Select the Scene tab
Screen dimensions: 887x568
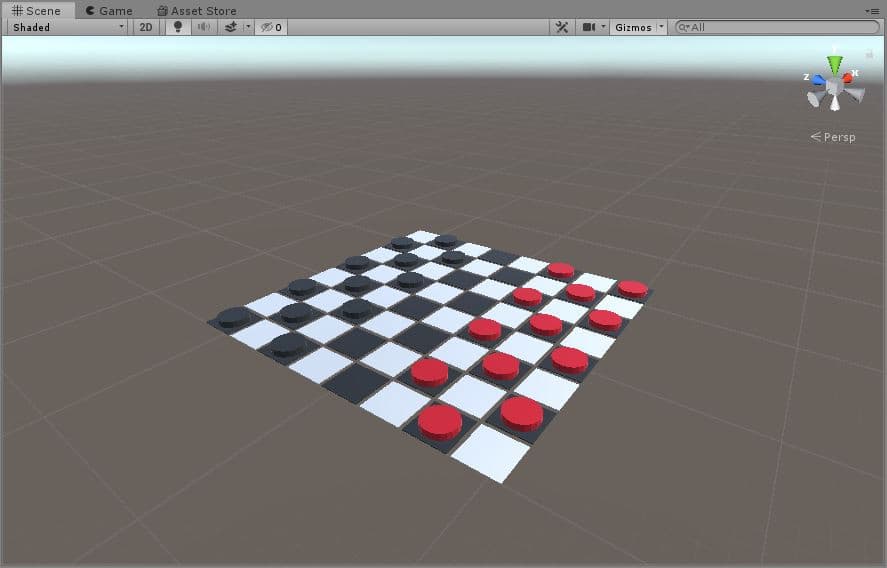(x=37, y=10)
